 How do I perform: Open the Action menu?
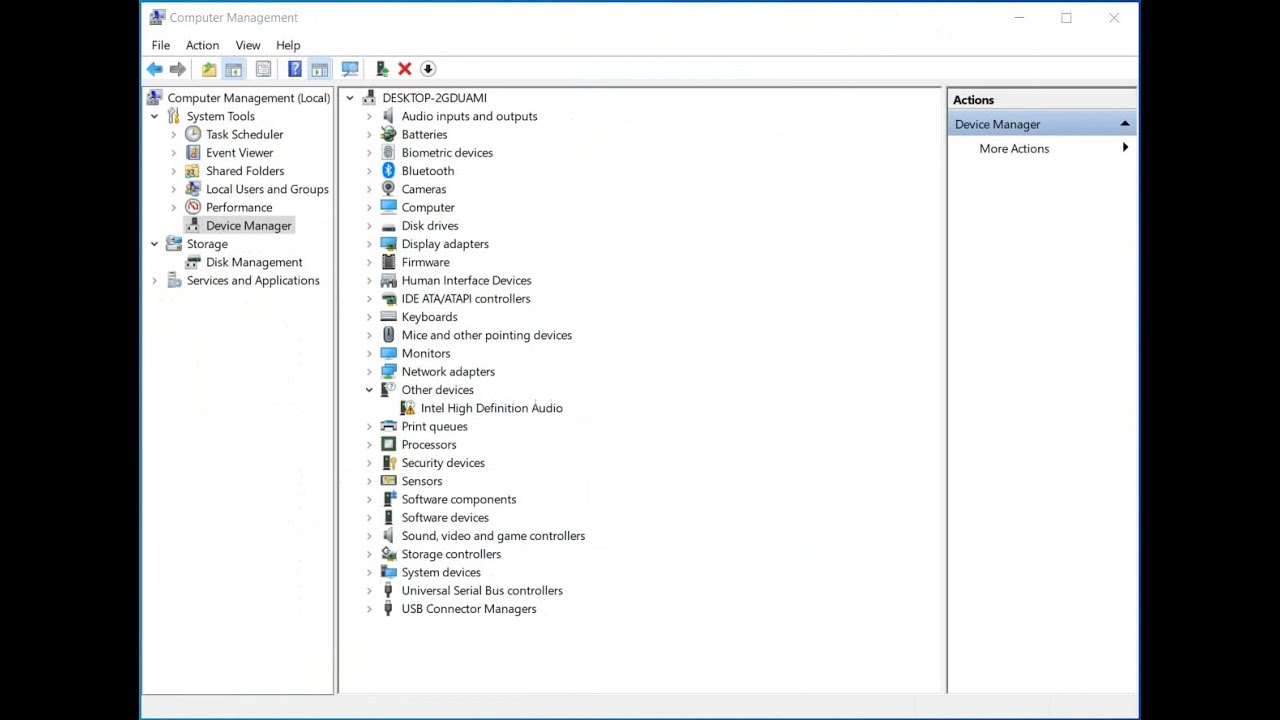coord(202,45)
